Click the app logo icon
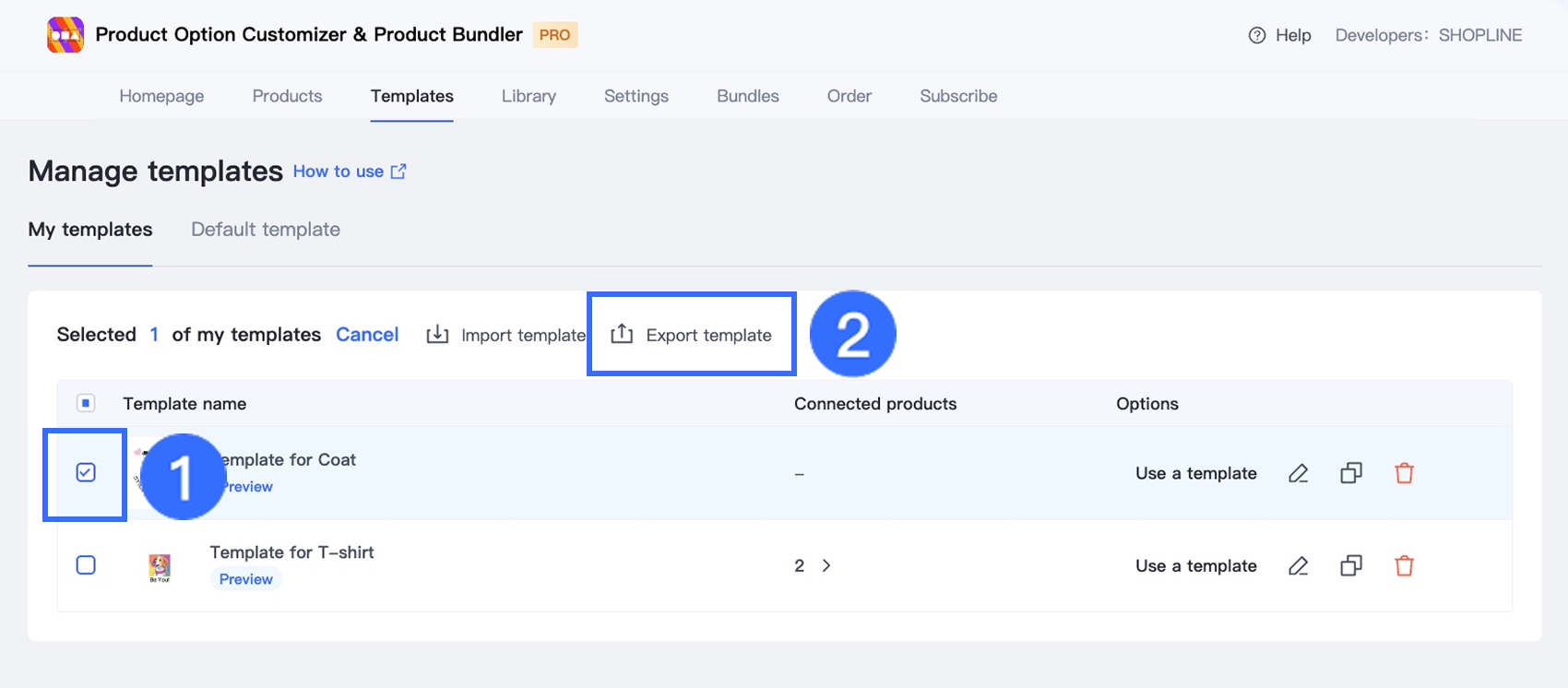The height and width of the screenshot is (688, 1568). [65, 35]
